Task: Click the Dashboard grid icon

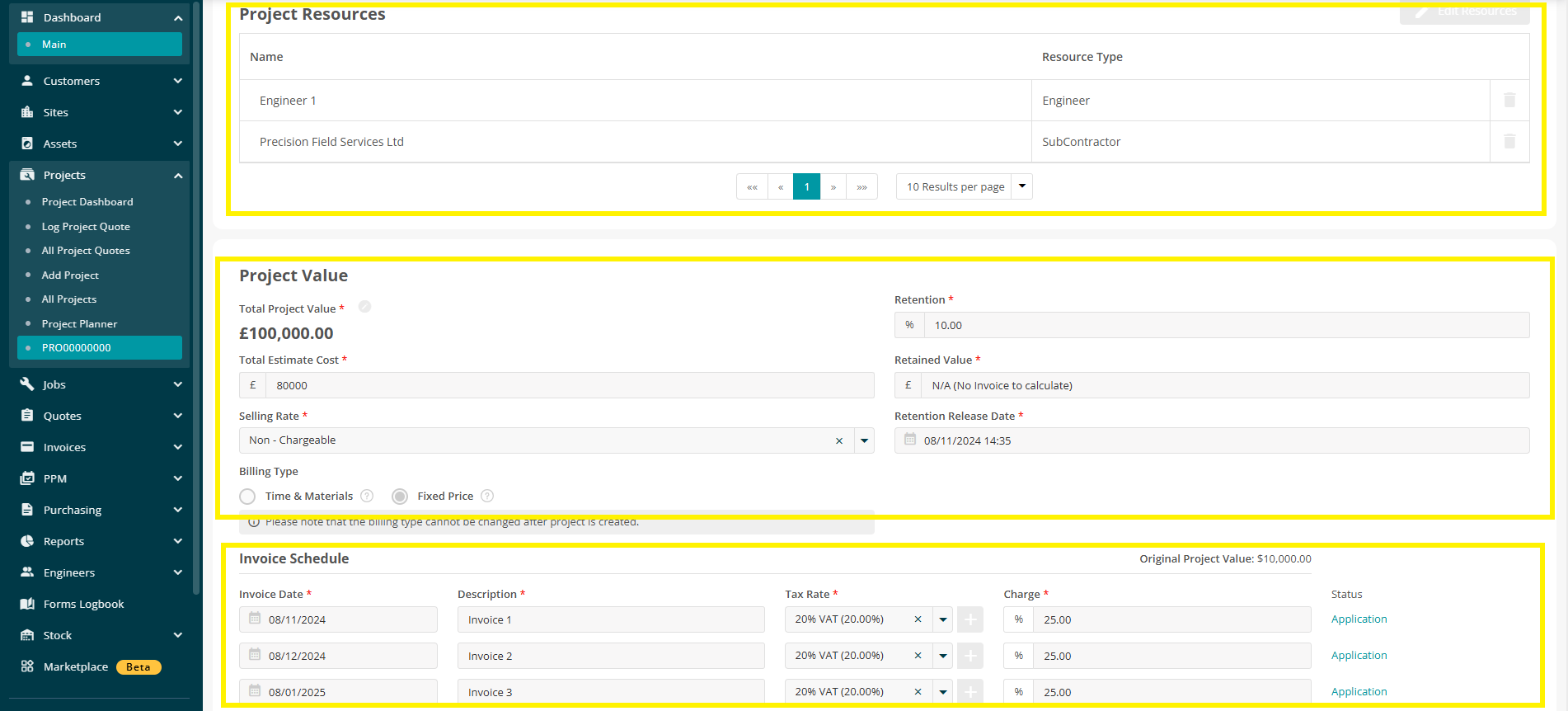Action: pos(27,17)
